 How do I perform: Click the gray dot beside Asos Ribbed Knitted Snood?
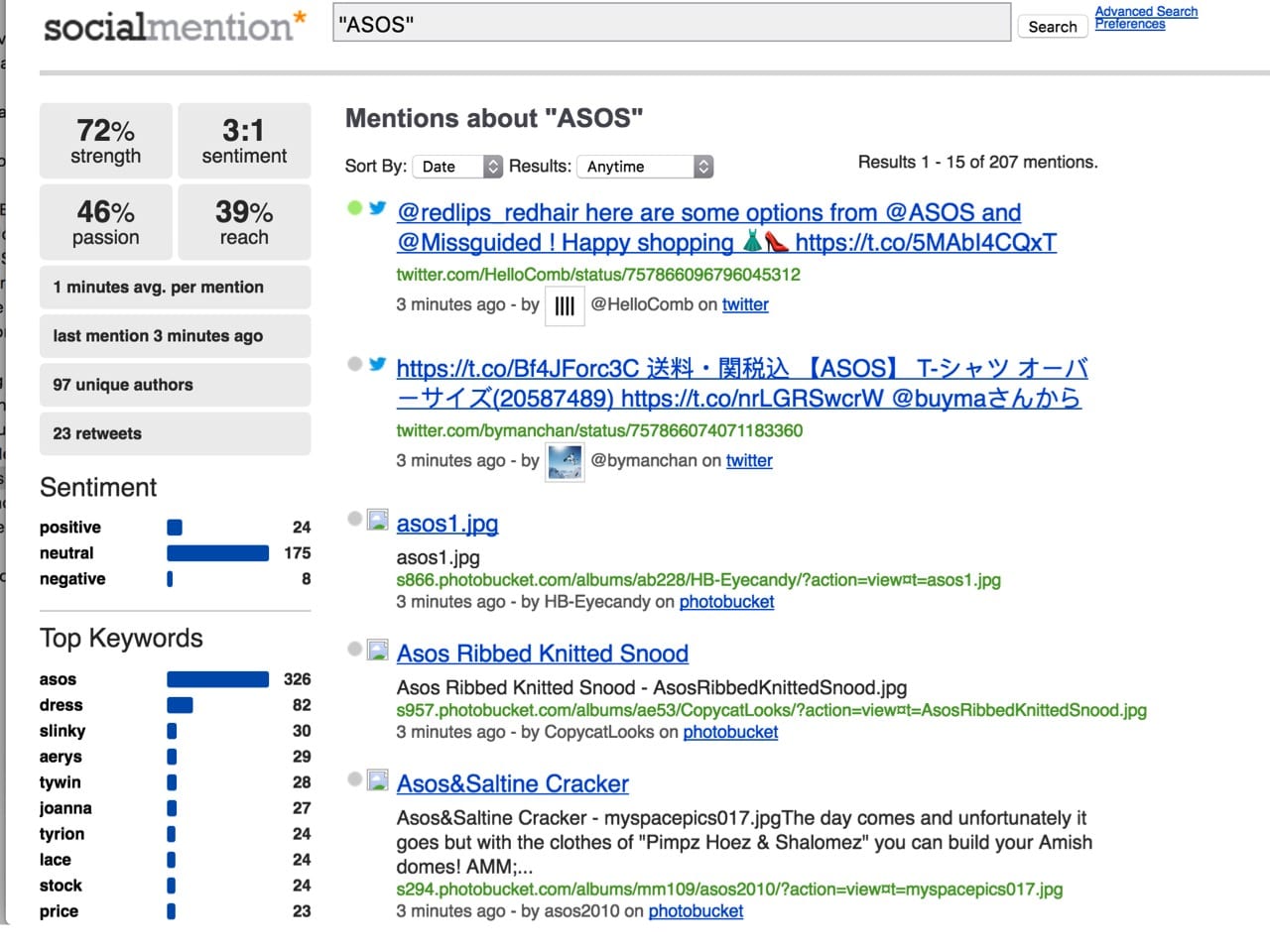pos(354,649)
